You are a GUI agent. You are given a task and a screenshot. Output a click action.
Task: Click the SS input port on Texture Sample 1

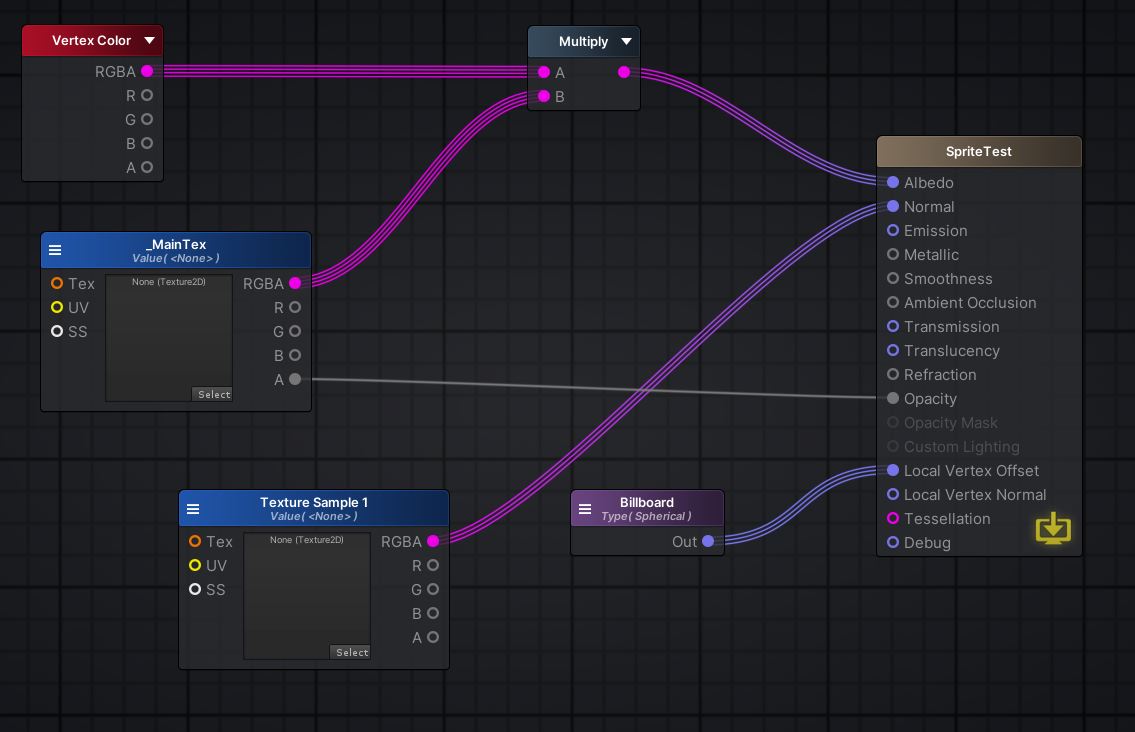coord(195,589)
